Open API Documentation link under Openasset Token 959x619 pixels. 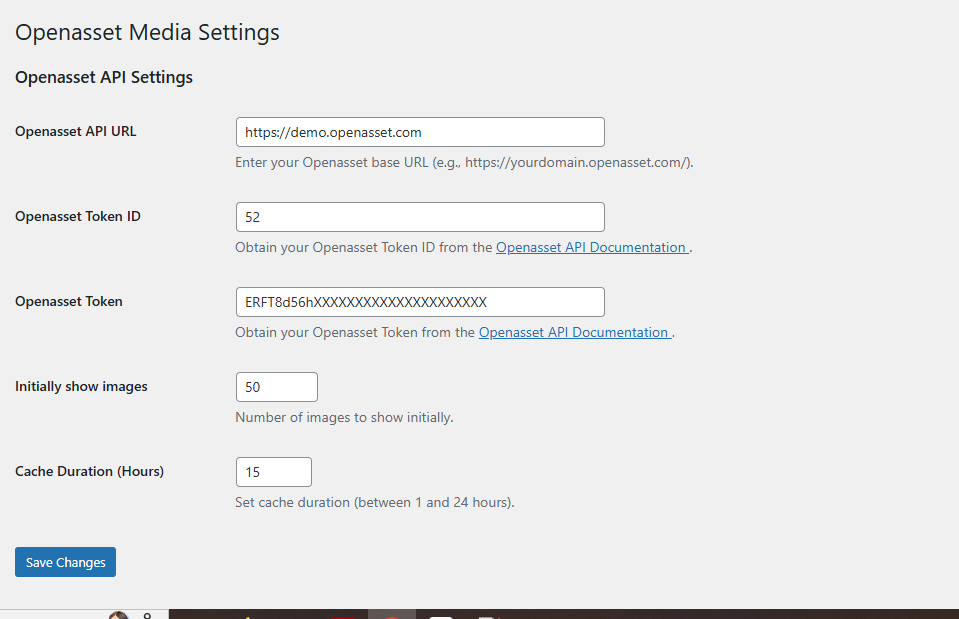point(574,332)
